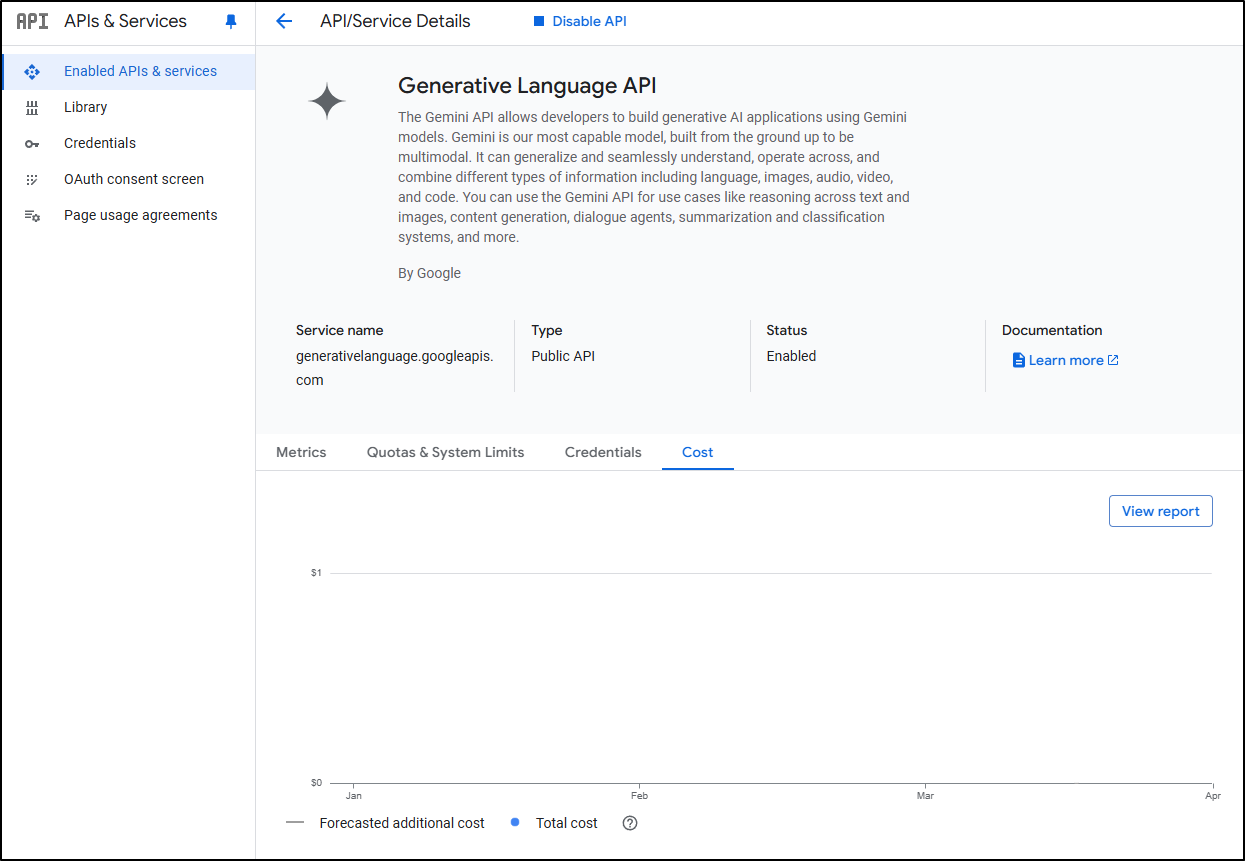Click the View report button
The image size is (1245, 861).
[x=1161, y=511]
